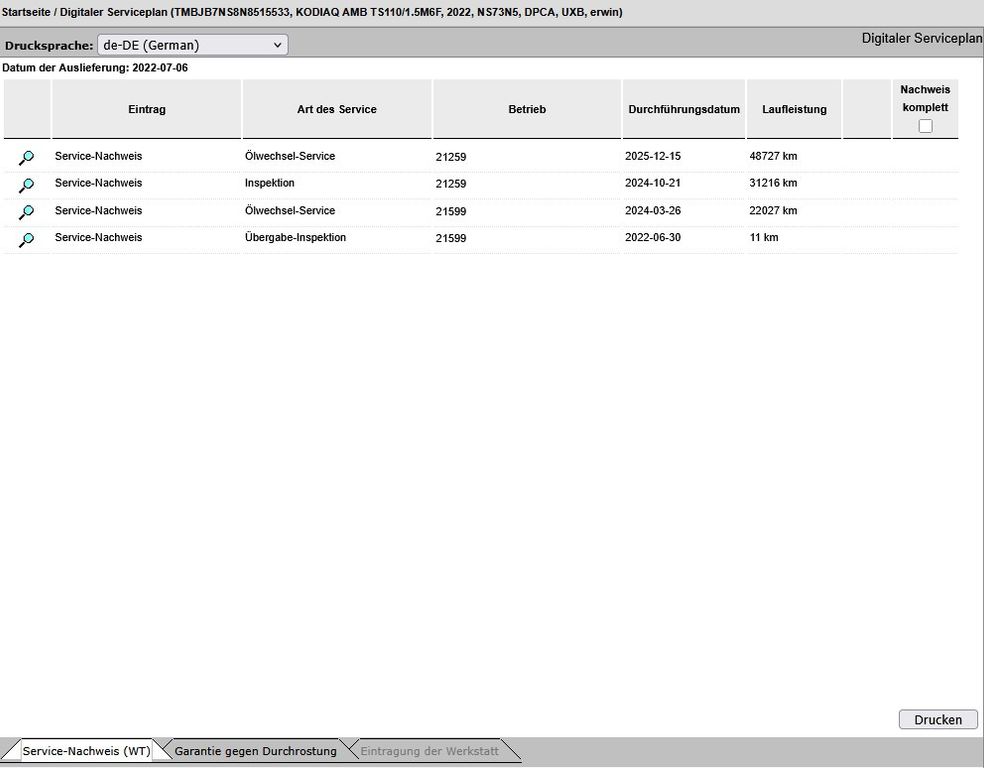
Task: Click the Übergabe-Inspektion service type cell
Action: 295,238
